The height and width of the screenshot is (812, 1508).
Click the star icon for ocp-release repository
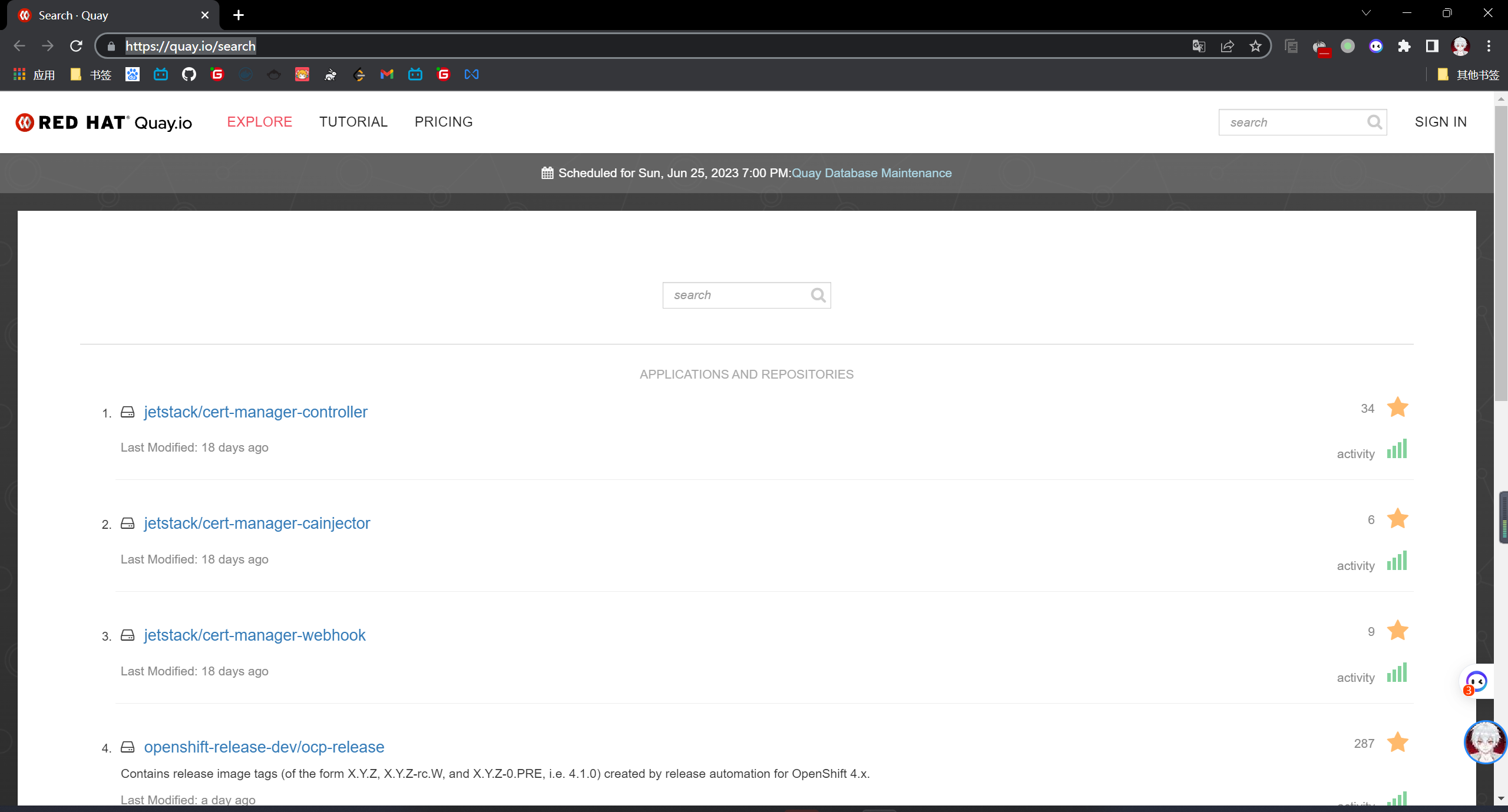tap(1397, 743)
